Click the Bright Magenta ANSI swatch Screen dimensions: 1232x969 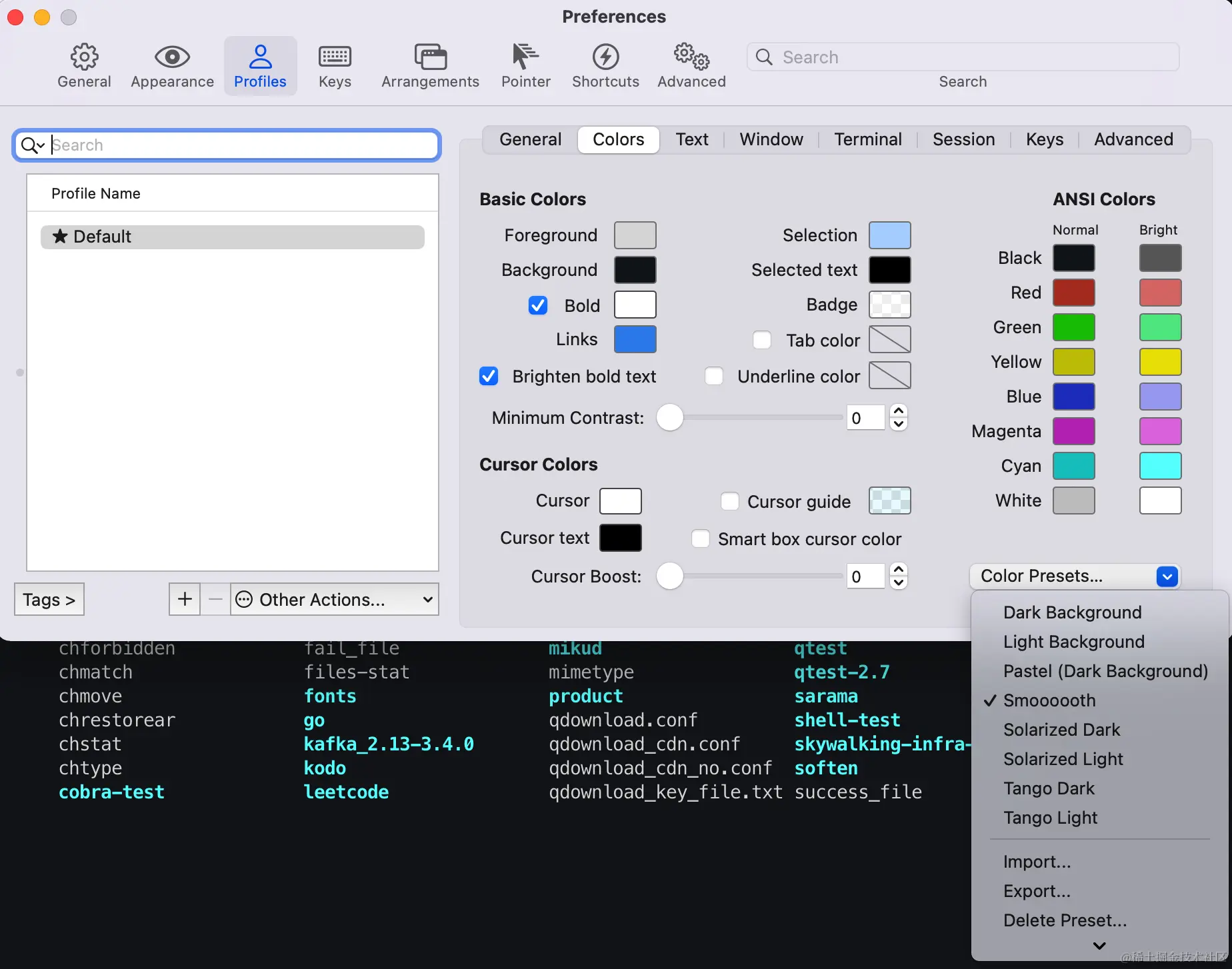[x=1160, y=431]
